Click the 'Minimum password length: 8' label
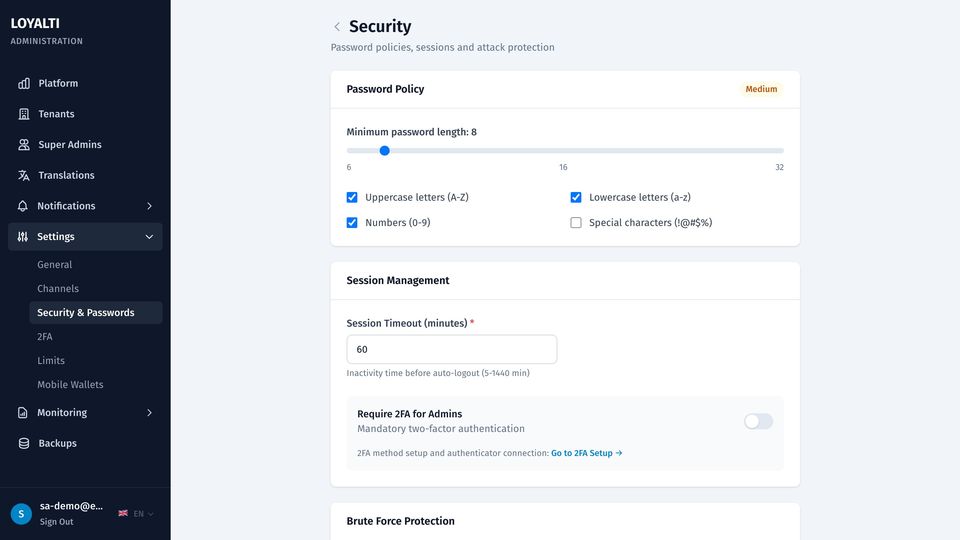The width and height of the screenshot is (960, 540). (x=411, y=132)
